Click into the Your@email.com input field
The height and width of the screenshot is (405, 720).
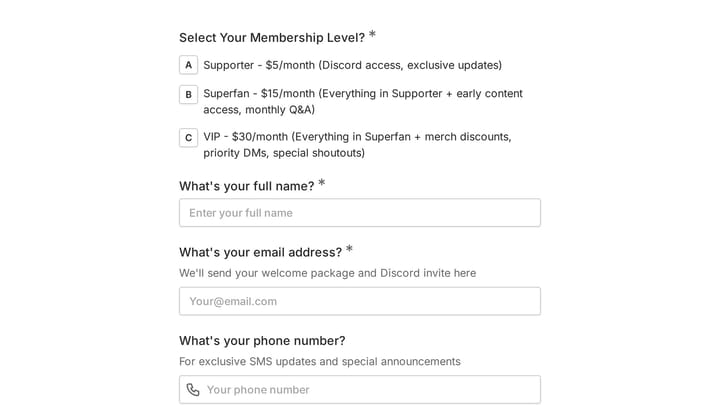pos(360,301)
